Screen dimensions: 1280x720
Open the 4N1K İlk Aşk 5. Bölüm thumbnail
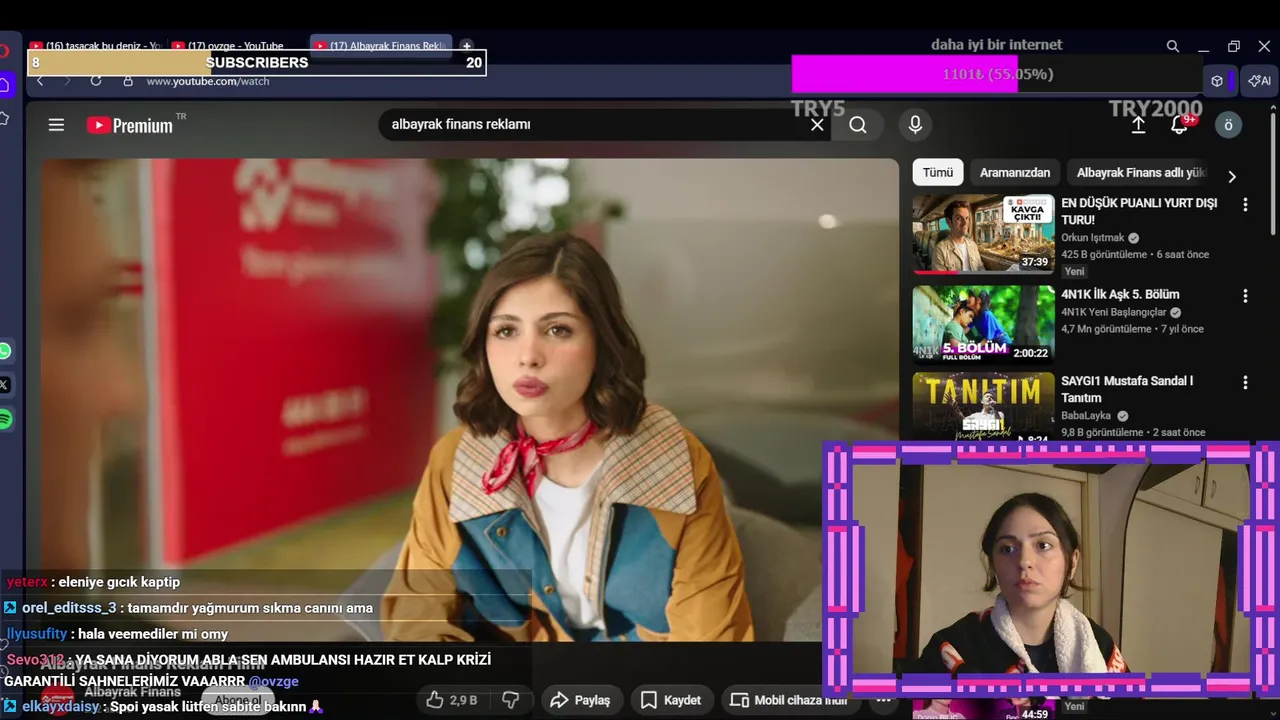pos(983,324)
